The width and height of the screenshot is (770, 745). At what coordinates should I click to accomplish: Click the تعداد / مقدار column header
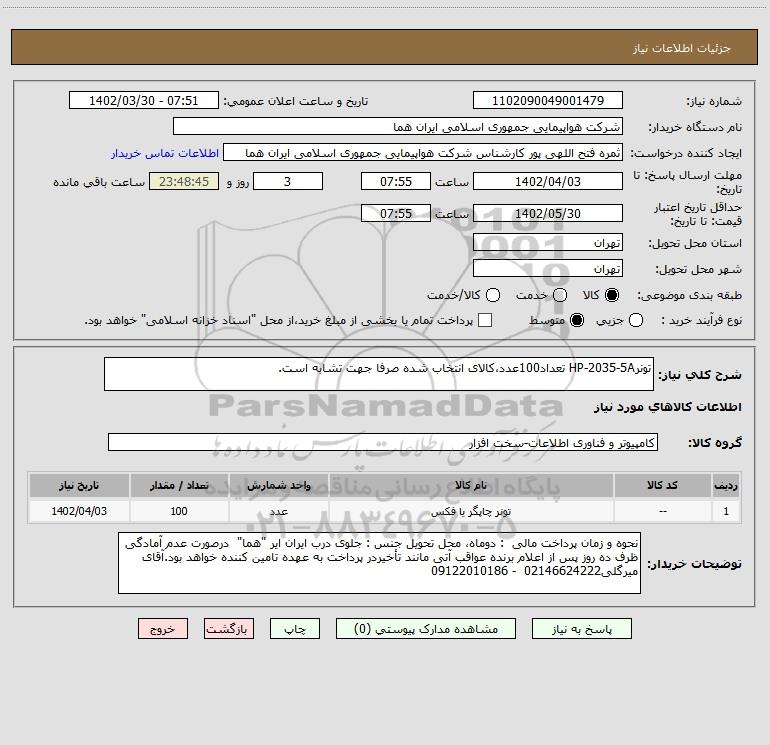(179, 485)
